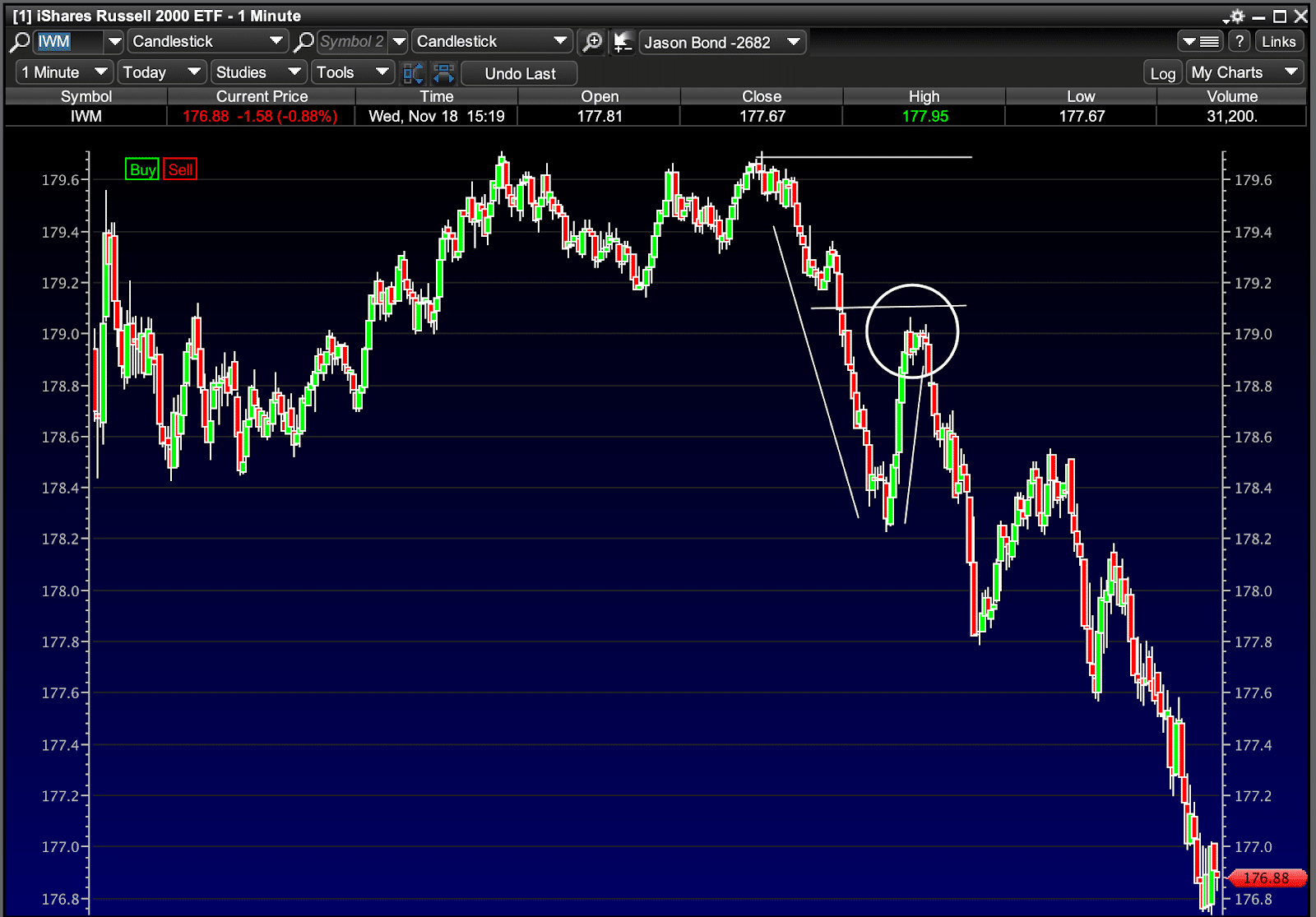The height and width of the screenshot is (917, 1316).
Task: Close the chart window
Action: click(1300, 16)
